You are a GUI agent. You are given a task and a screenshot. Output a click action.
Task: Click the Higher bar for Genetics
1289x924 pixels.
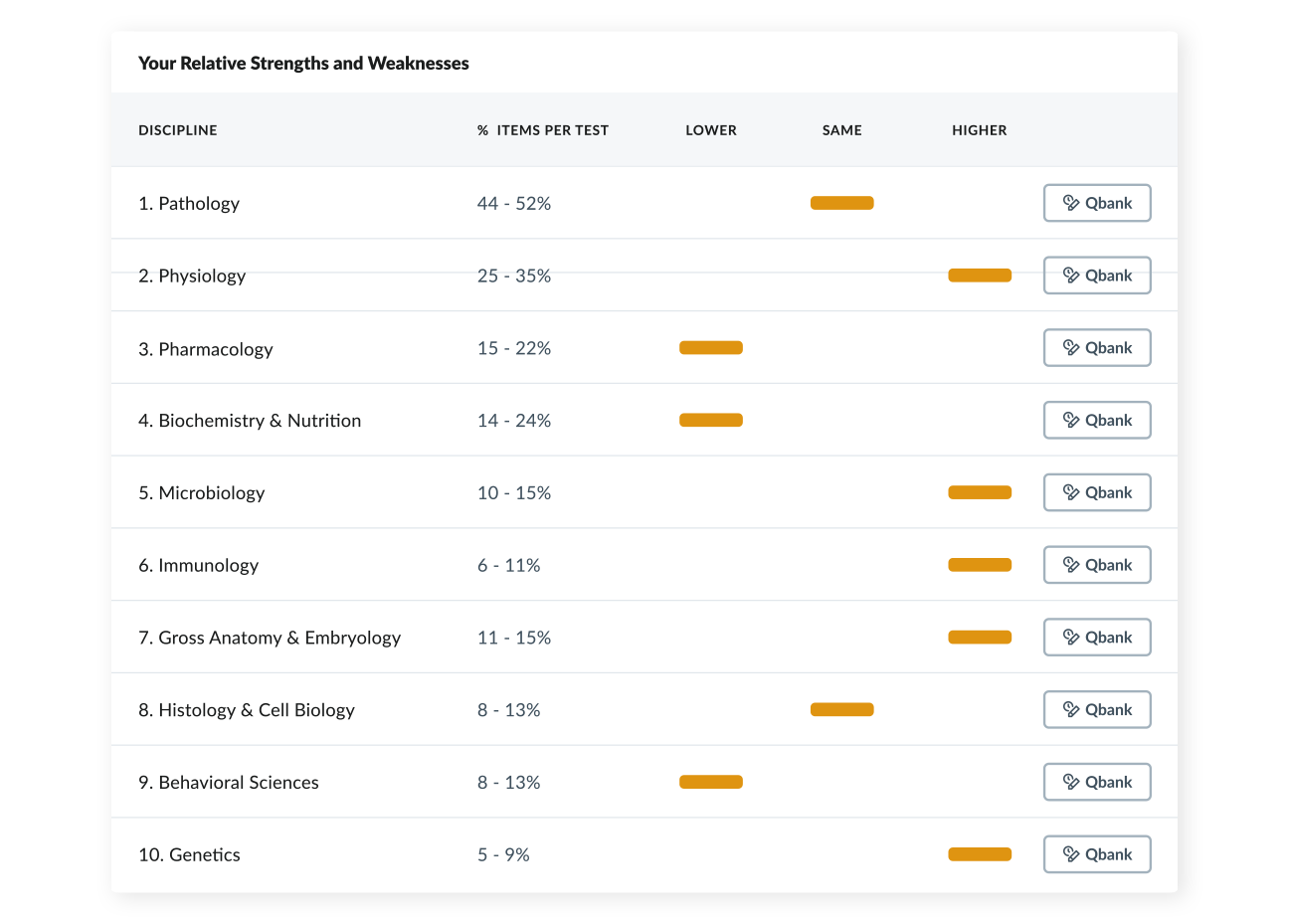[979, 854]
